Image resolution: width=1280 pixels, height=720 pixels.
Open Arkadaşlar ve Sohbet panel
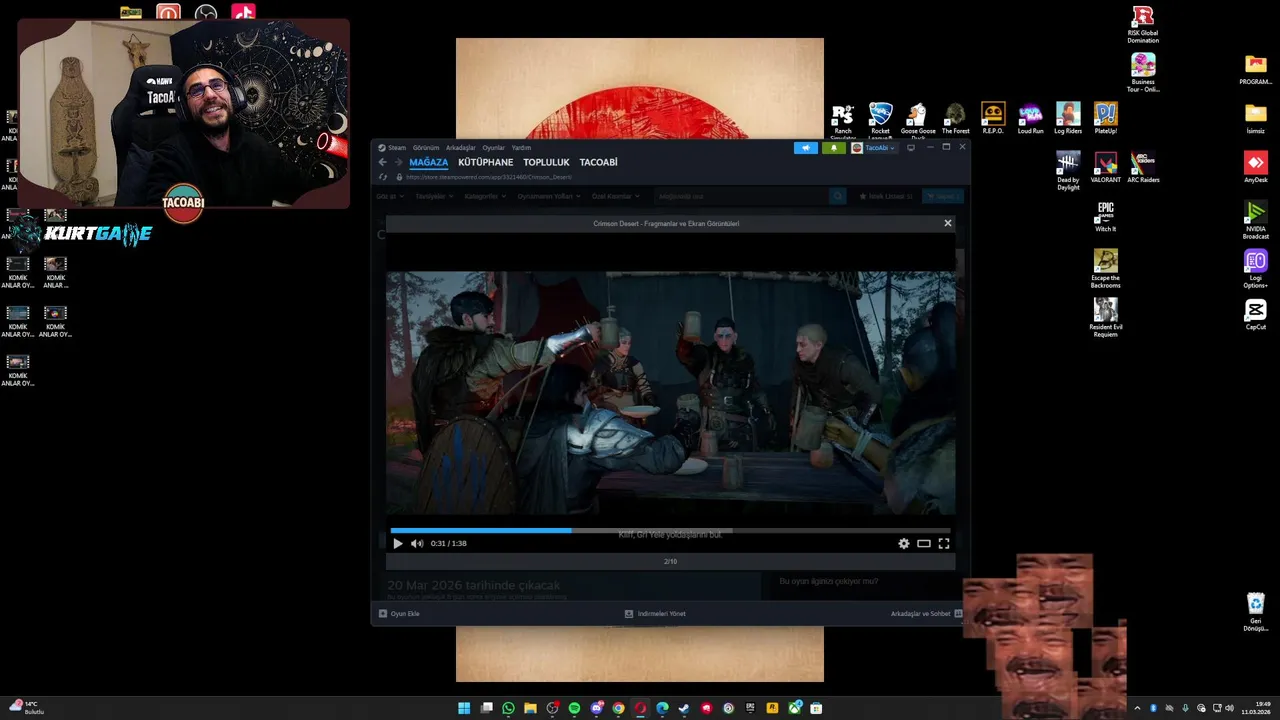tap(926, 613)
